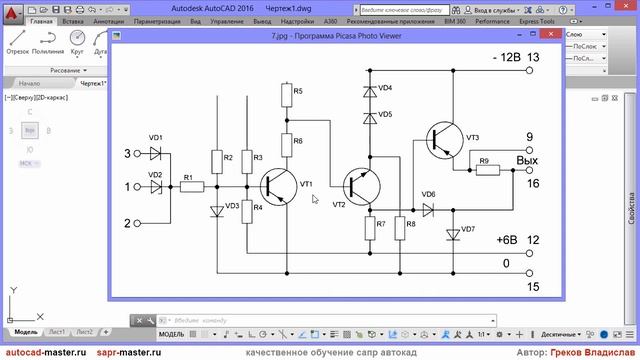Select the Круг (Circle) tool
The height and width of the screenshot is (360, 640).
(77, 42)
